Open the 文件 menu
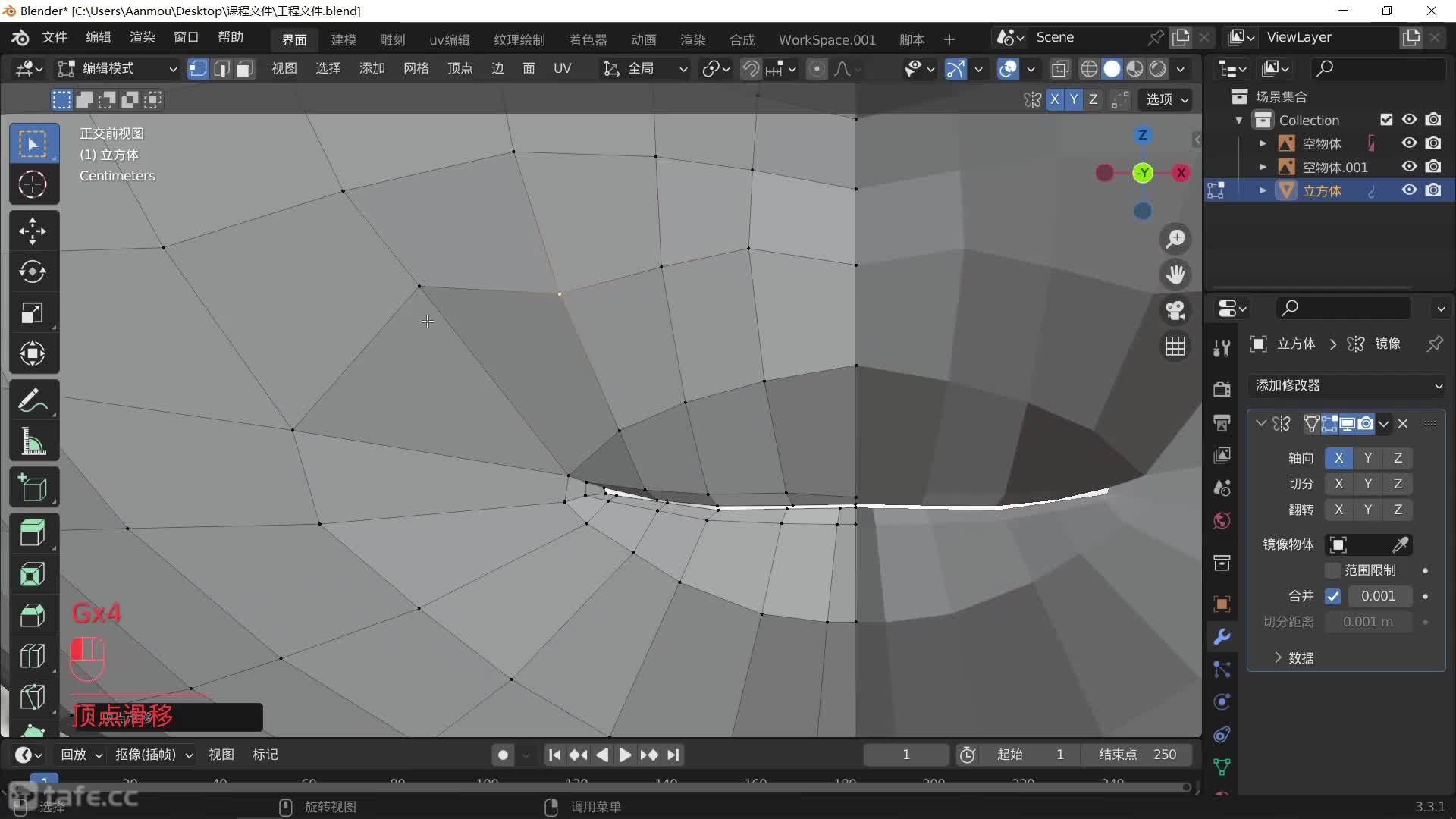The width and height of the screenshot is (1456, 819). [x=54, y=38]
